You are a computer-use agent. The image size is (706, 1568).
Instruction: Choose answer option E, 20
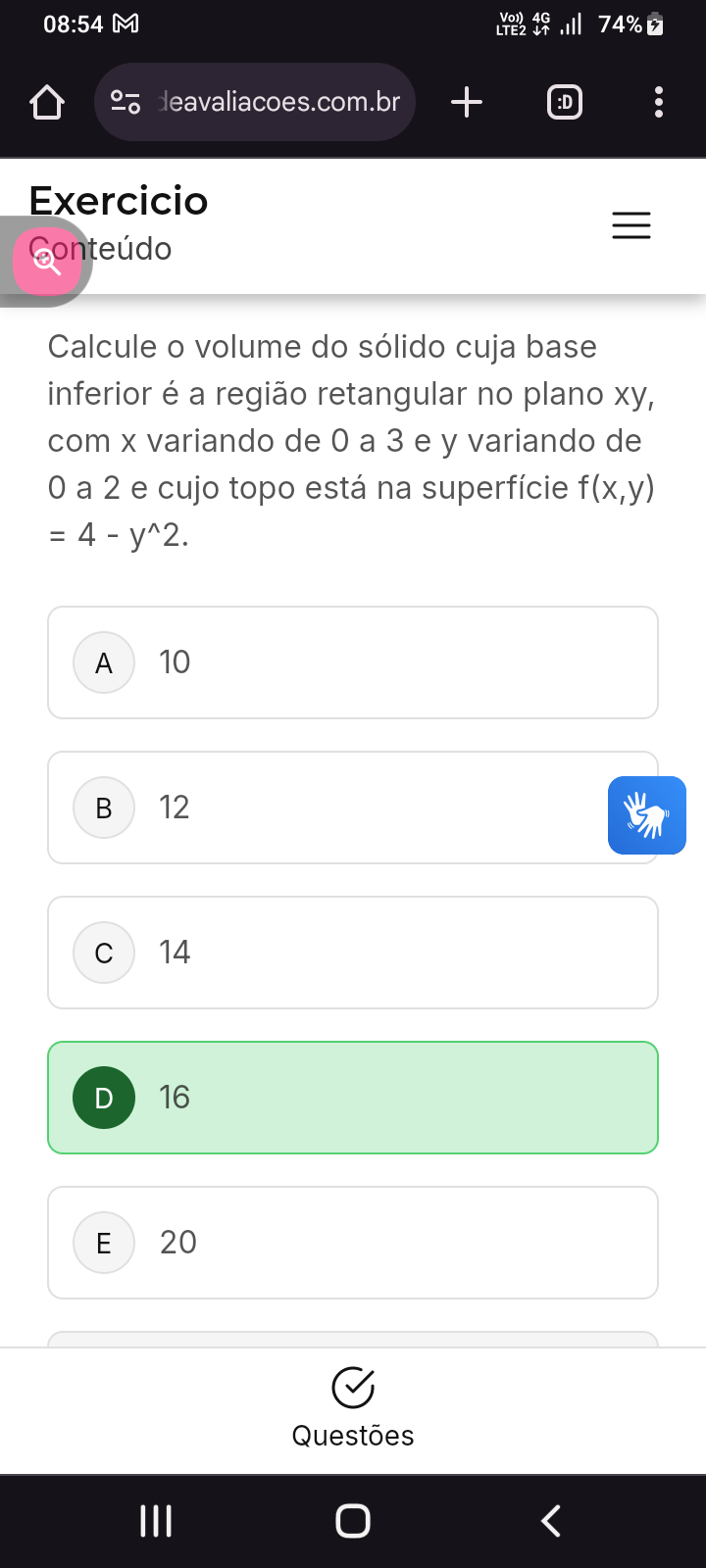point(353,1243)
